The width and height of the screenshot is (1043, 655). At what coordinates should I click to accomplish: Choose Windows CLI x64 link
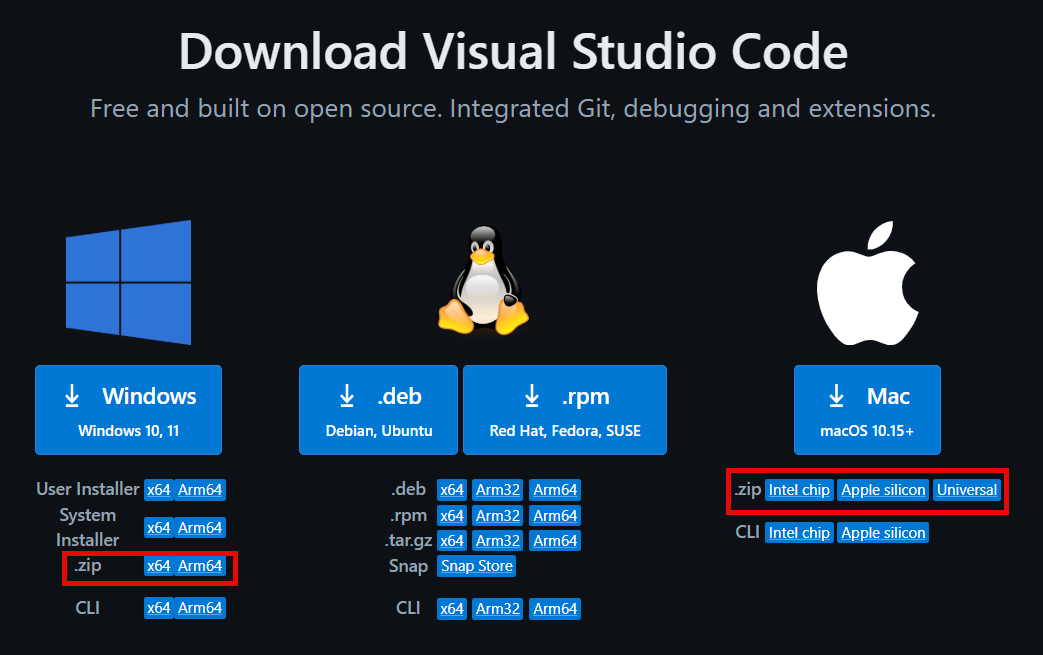158,608
